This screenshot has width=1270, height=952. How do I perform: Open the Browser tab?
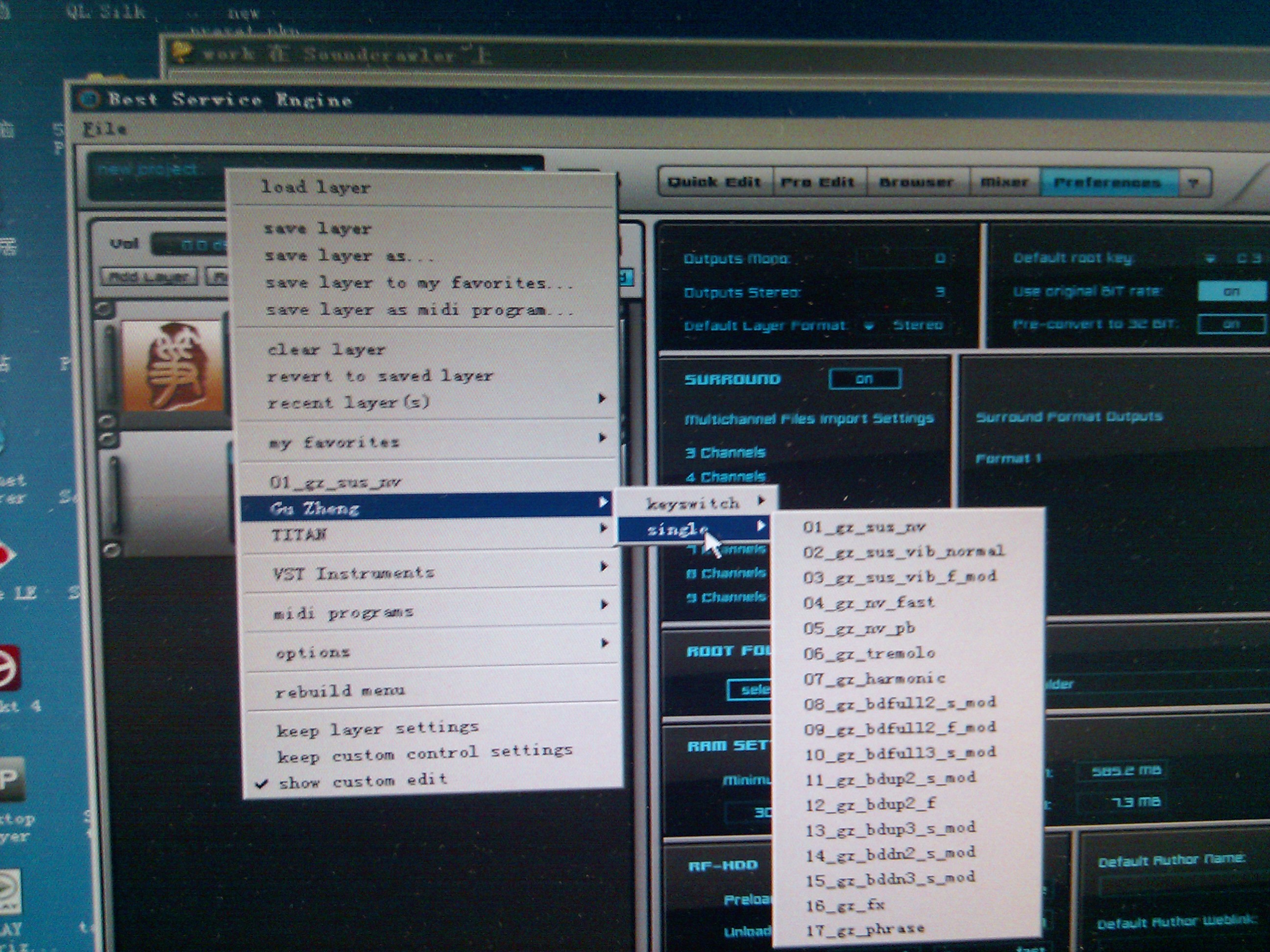click(x=918, y=183)
